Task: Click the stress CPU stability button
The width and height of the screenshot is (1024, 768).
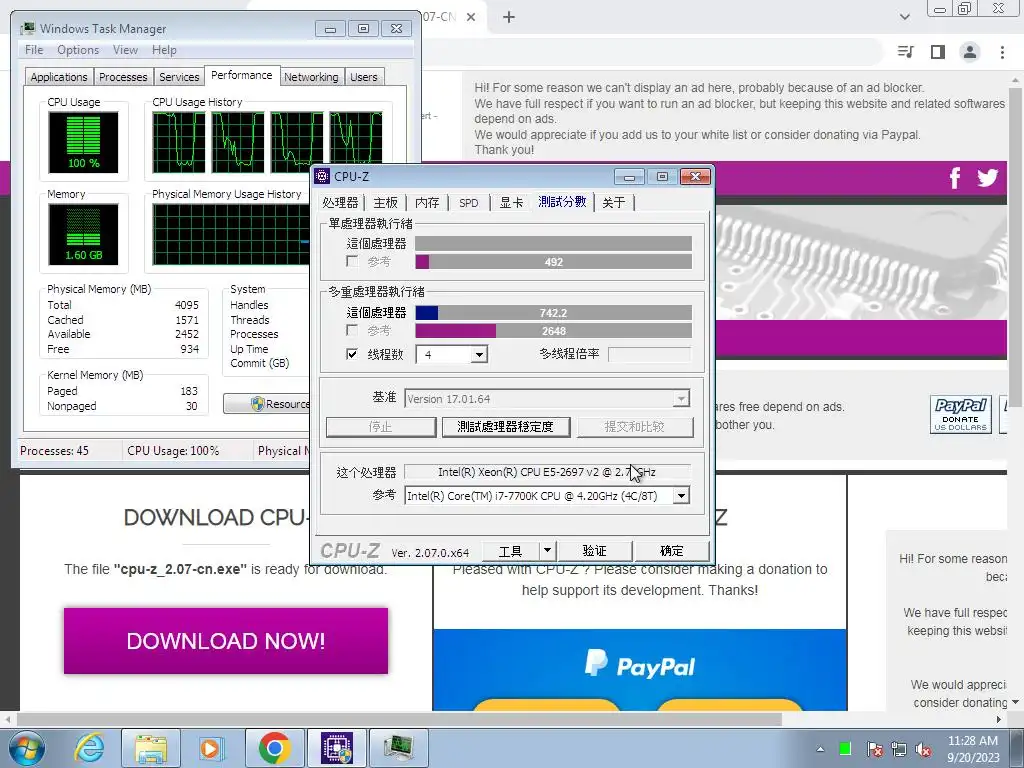Action: tap(505, 427)
